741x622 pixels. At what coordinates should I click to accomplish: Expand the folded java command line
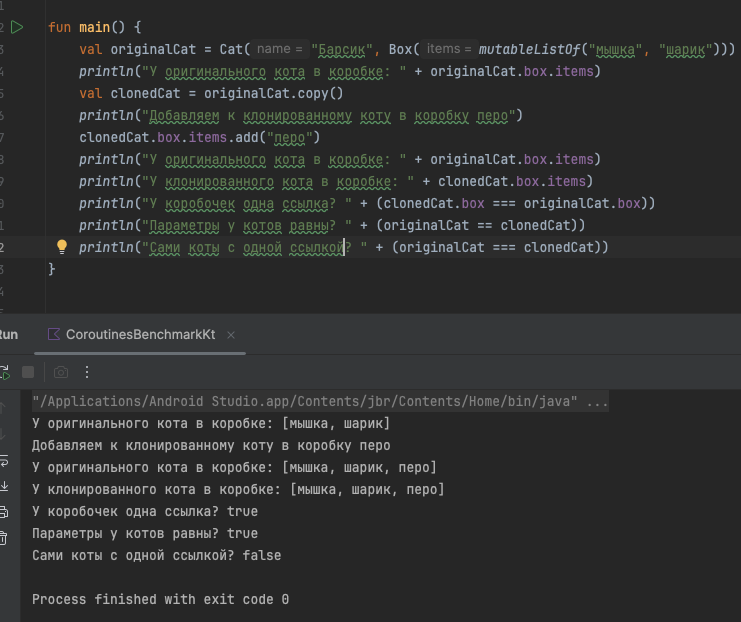[x=320, y=401]
